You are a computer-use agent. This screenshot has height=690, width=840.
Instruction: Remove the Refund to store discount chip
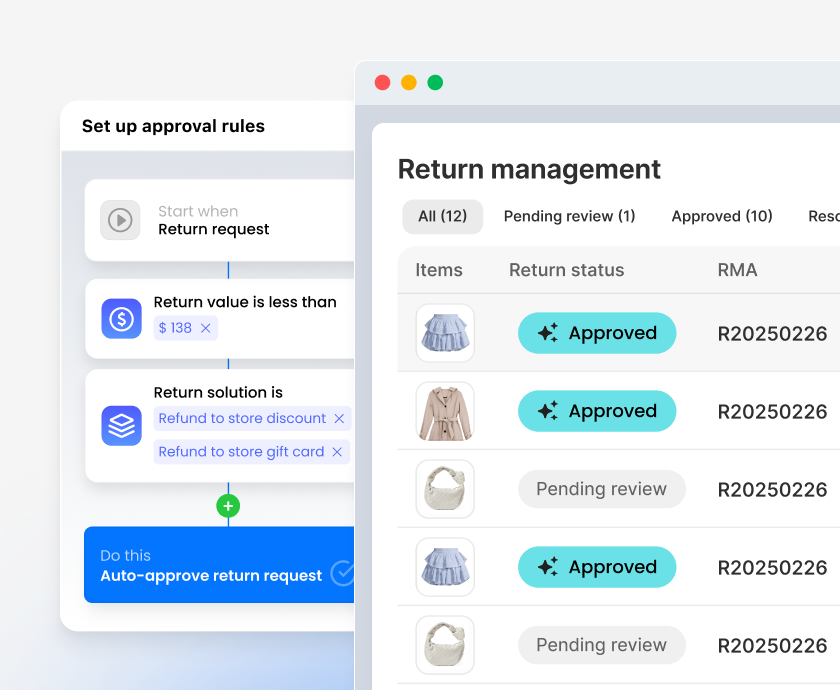pyautogui.click(x=339, y=418)
